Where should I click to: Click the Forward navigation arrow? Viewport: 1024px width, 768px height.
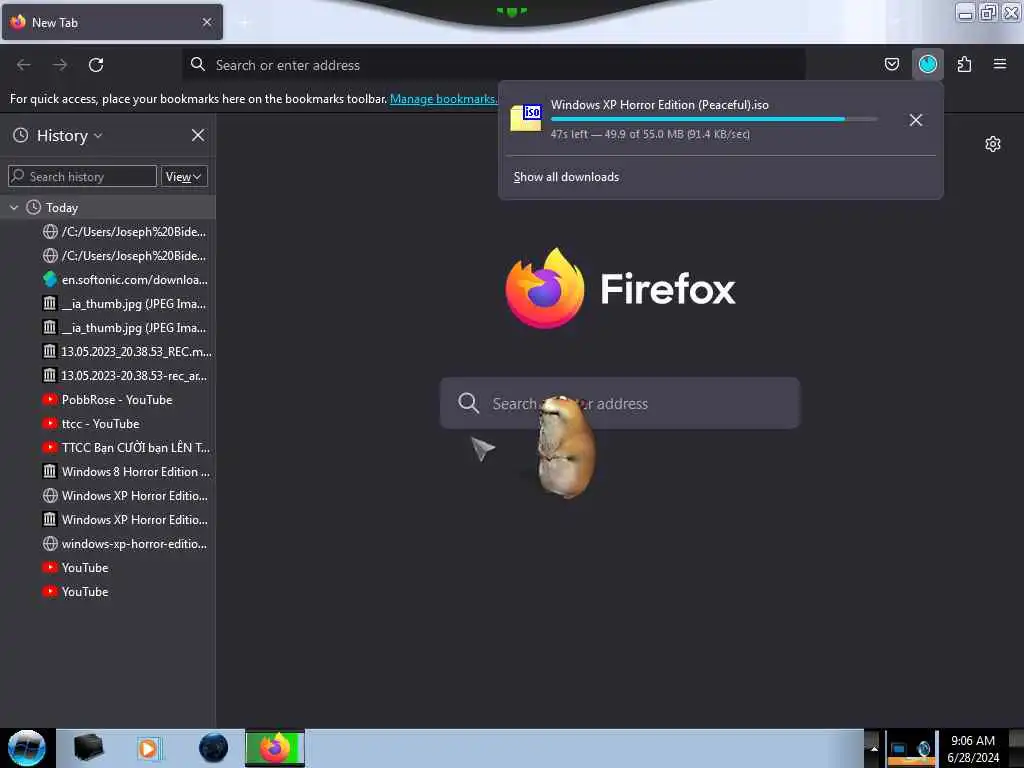(x=60, y=65)
